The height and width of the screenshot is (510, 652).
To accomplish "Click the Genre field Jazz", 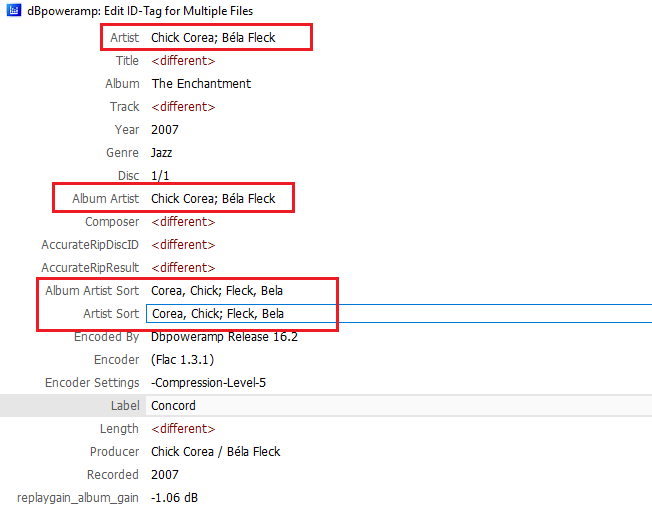I will click(x=161, y=153).
